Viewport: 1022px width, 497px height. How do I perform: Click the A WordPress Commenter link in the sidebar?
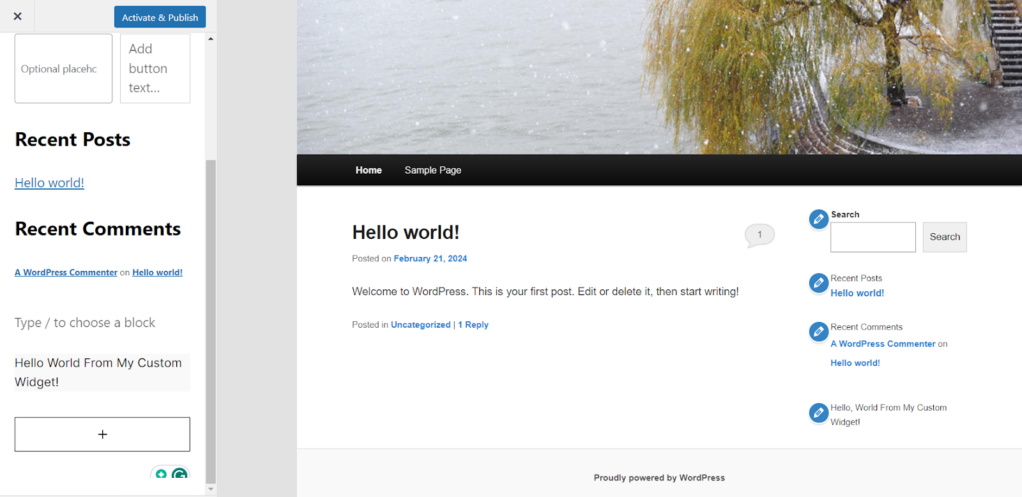click(x=883, y=343)
